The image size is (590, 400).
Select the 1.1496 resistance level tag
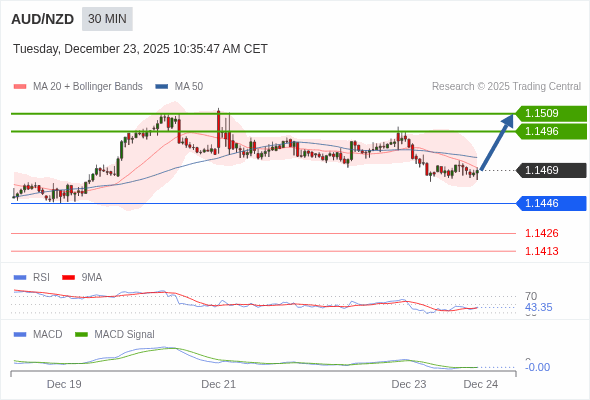click(551, 131)
